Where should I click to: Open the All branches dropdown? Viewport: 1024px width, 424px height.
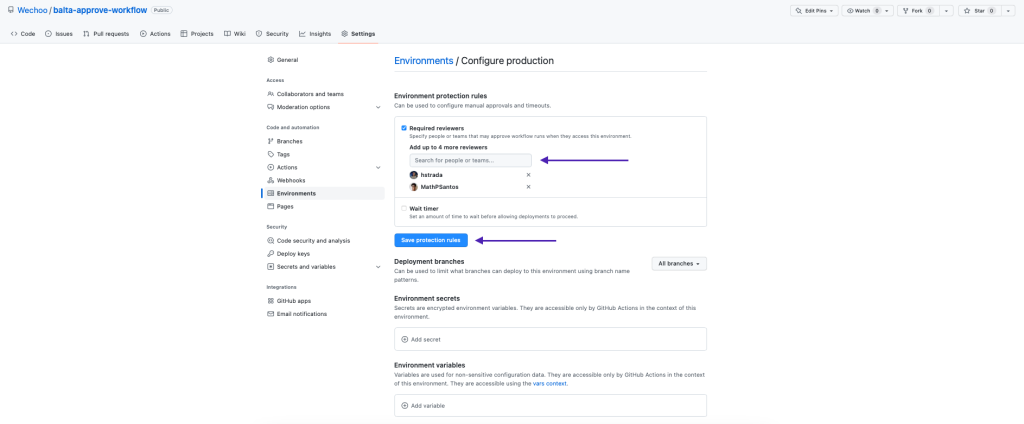(679, 264)
